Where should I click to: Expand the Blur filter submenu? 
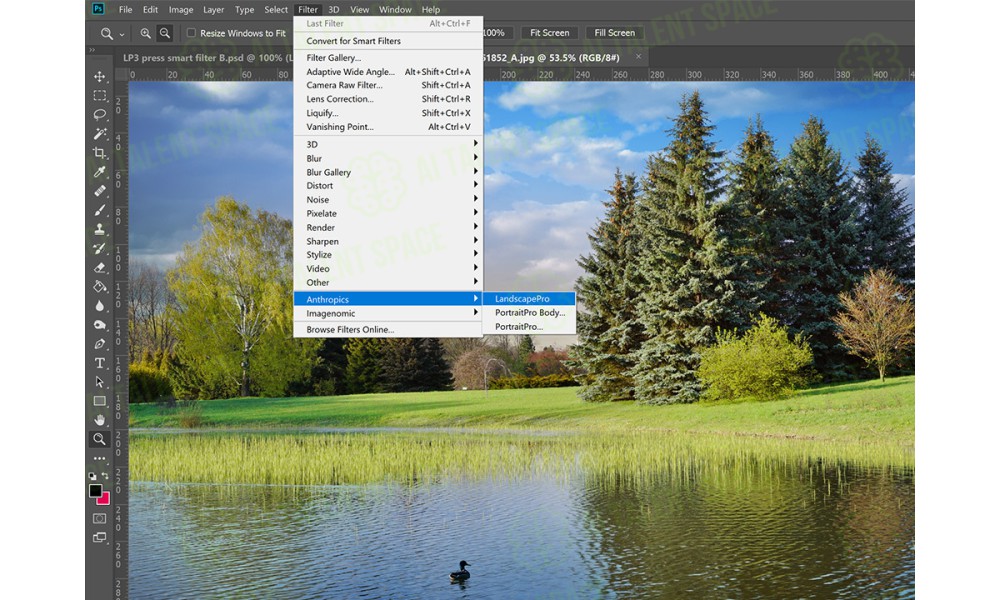(x=388, y=158)
